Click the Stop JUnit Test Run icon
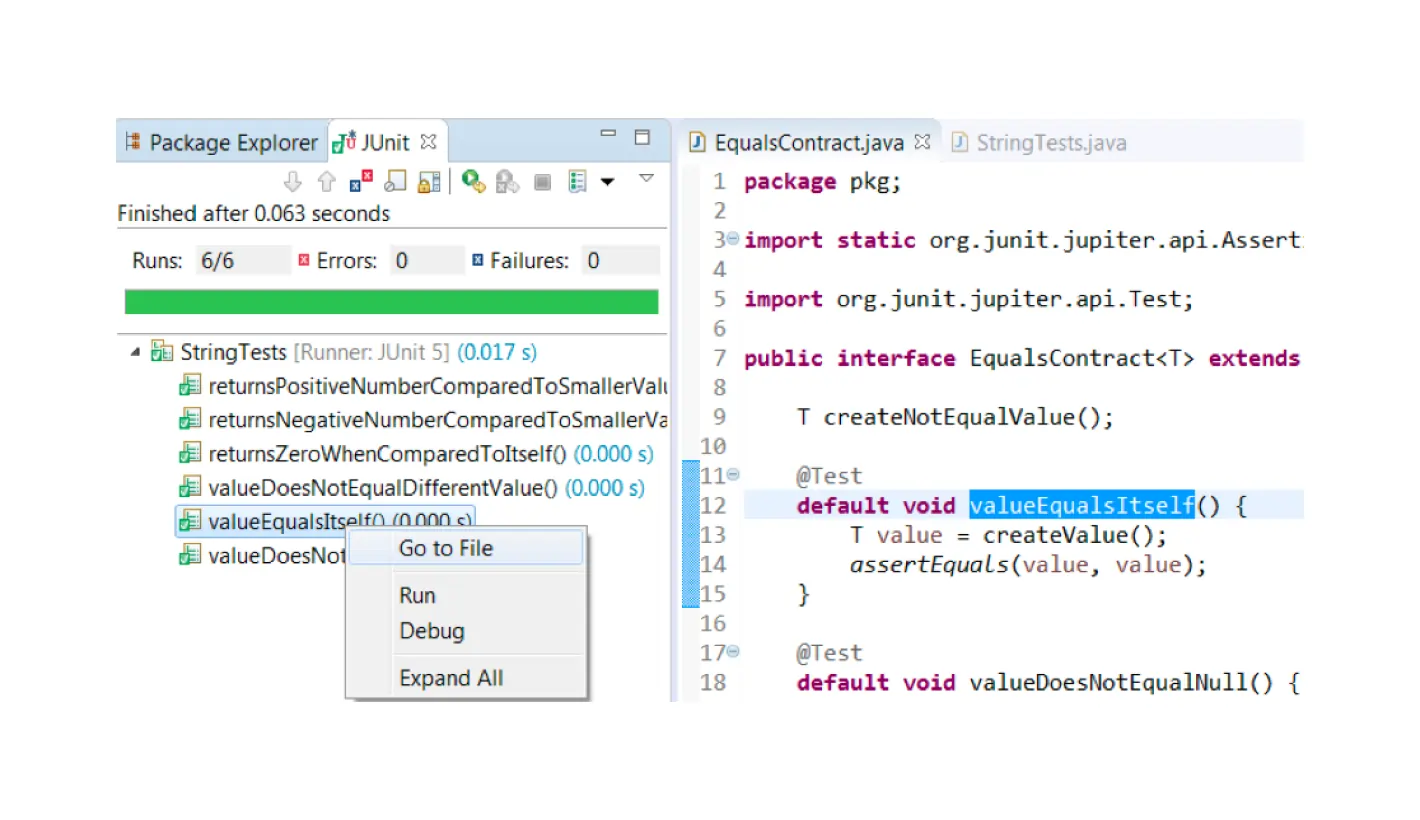The width and height of the screenshot is (1420, 820). (x=541, y=181)
